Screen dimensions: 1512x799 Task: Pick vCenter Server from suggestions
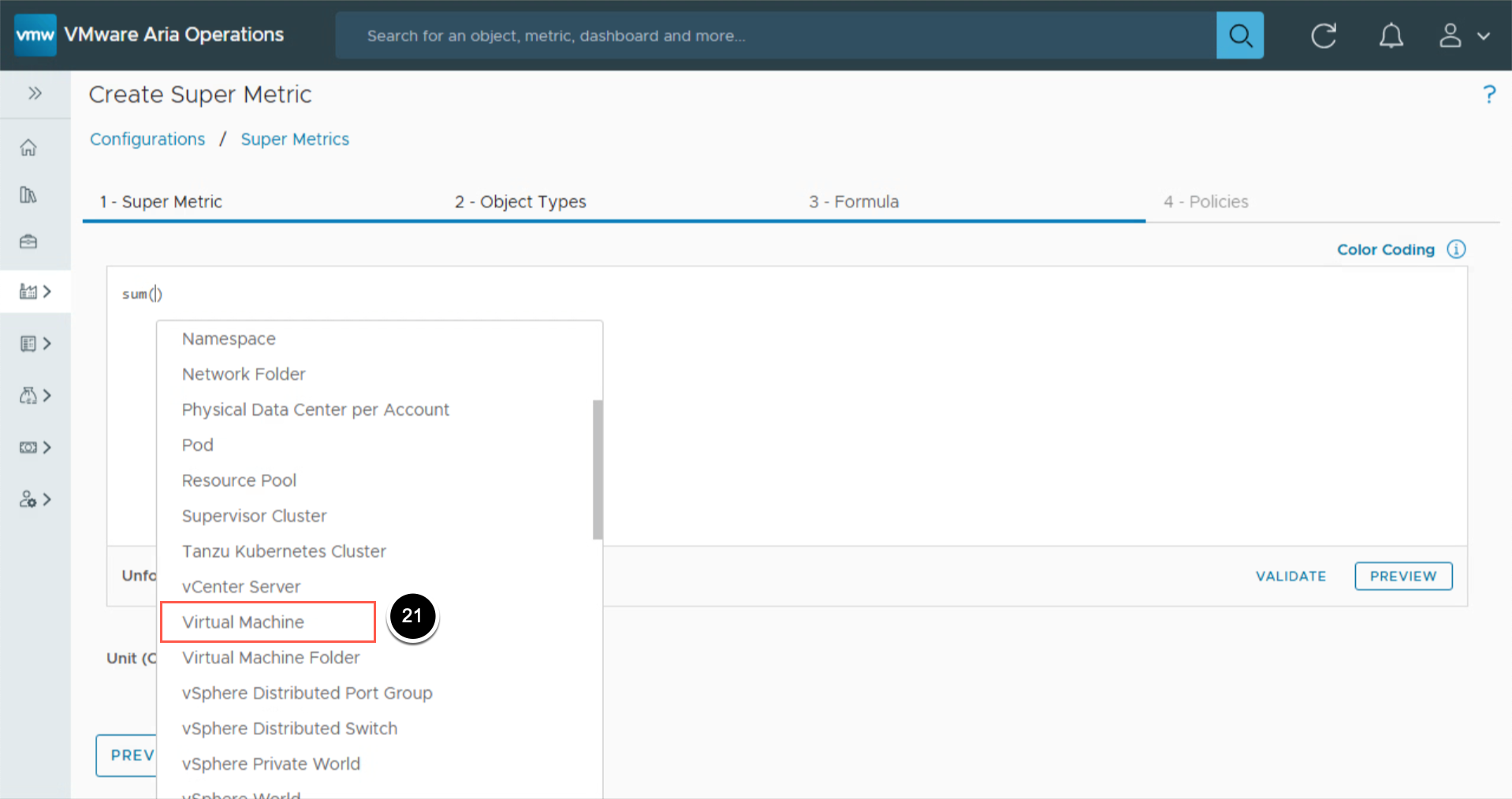241,587
